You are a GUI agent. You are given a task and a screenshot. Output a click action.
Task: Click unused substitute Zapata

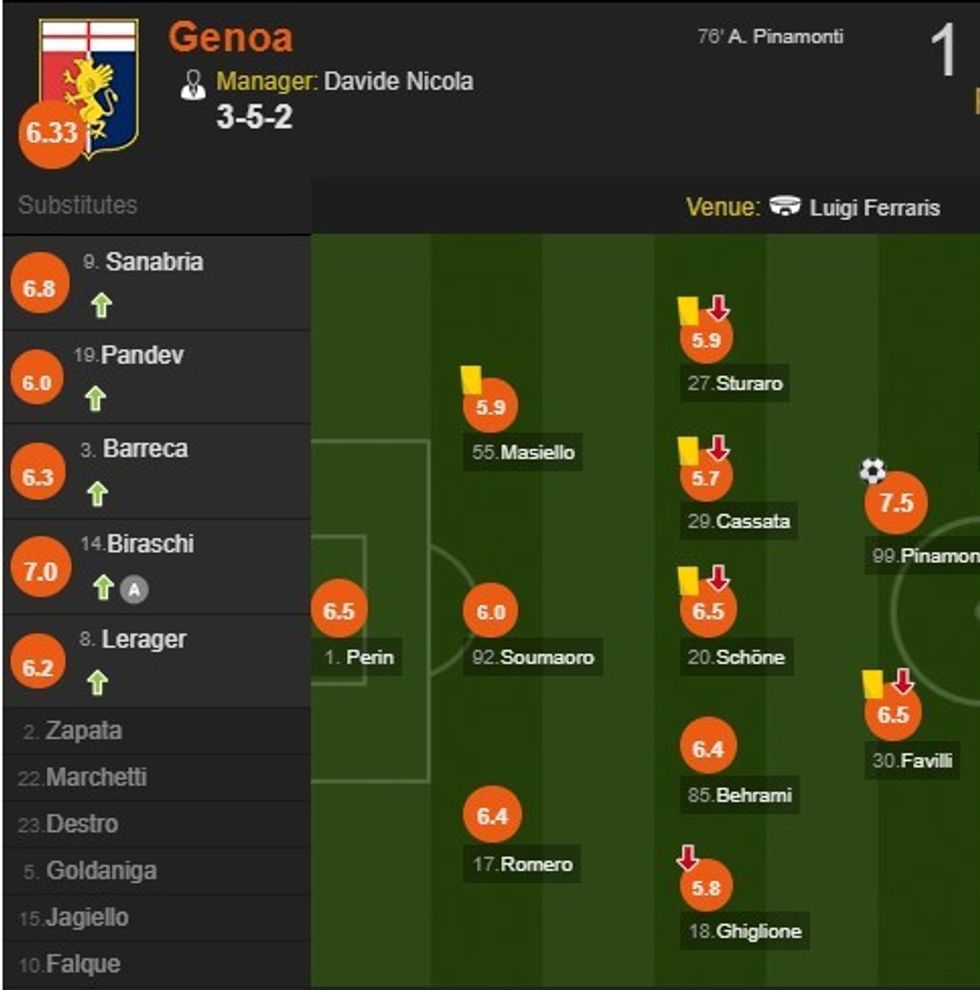[x=84, y=731]
